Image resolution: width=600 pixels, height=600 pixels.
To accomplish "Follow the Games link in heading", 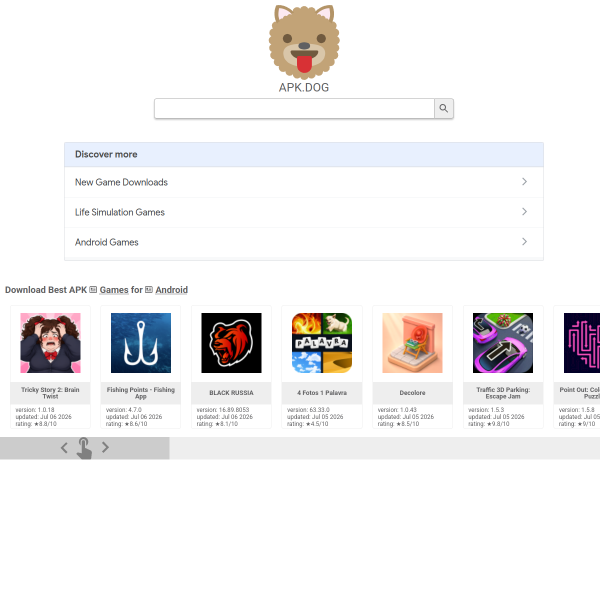I will click(114, 290).
